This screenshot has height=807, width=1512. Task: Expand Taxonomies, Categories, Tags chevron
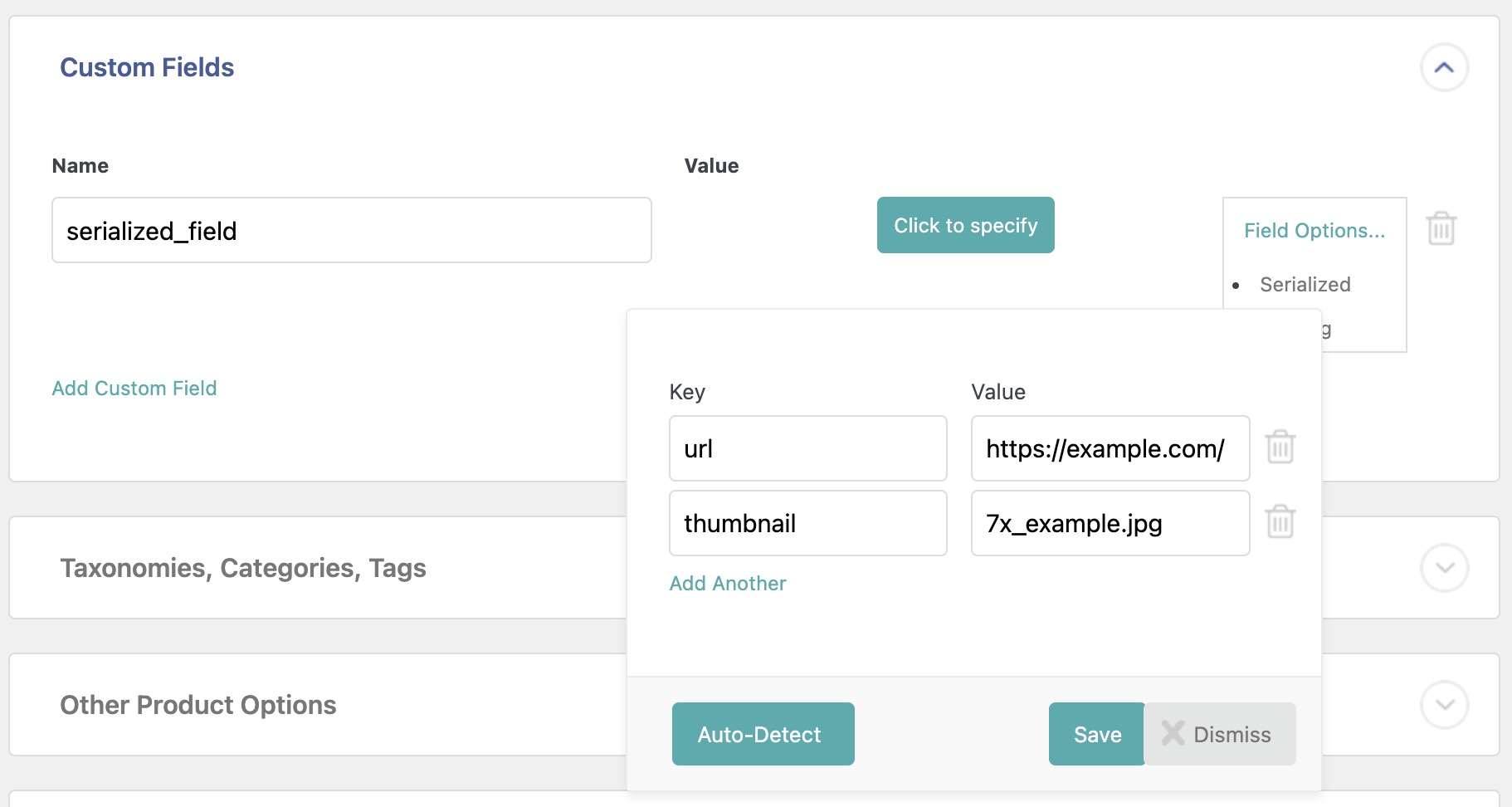pyautogui.click(x=1444, y=568)
